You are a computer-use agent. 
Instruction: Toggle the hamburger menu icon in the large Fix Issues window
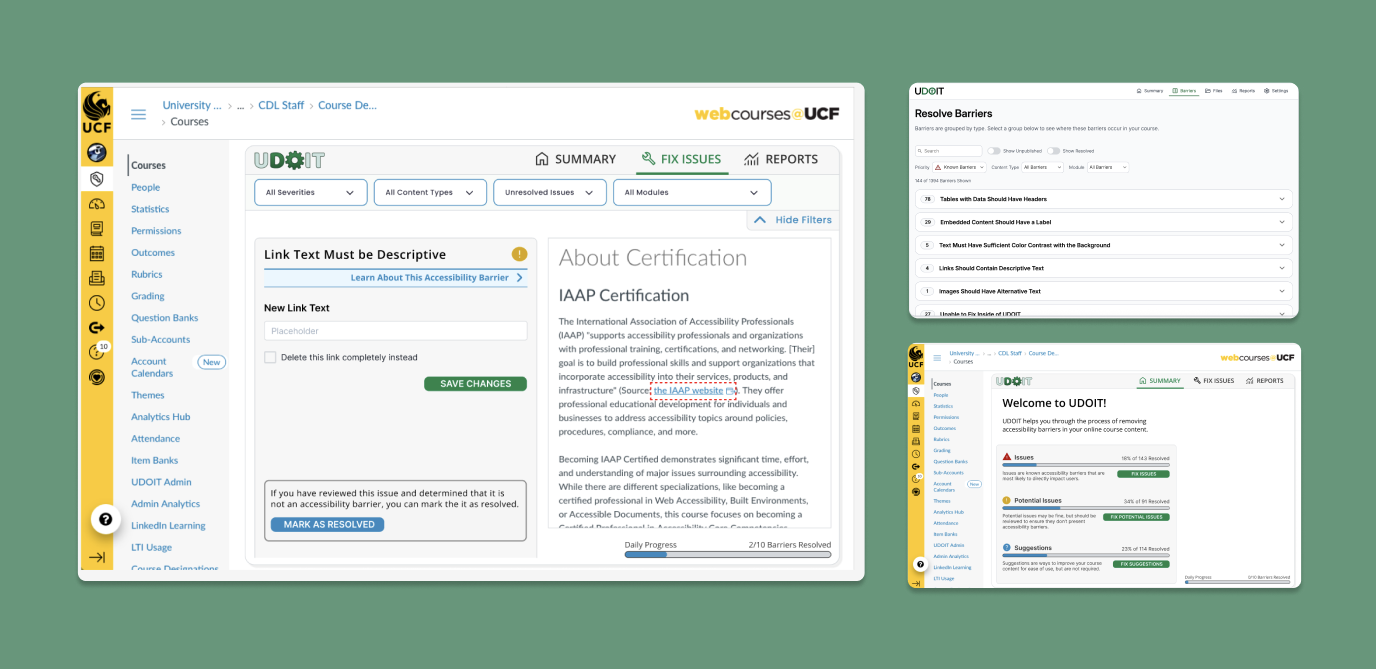[138, 114]
